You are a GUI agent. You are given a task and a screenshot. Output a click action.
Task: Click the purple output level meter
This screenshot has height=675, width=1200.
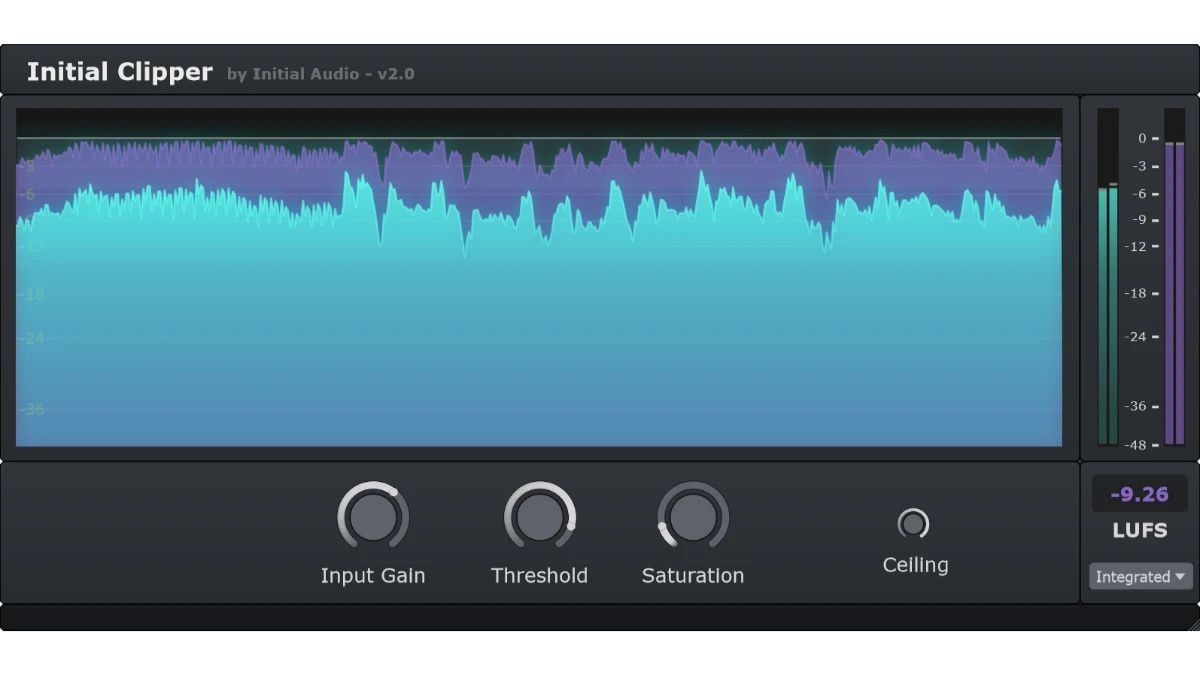(x=1174, y=277)
